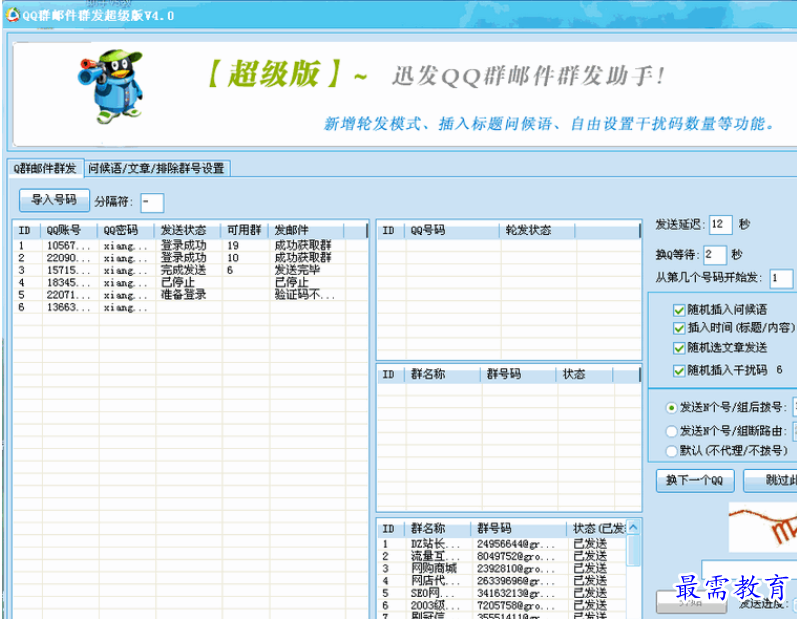Click 状态 header in middle group list
This screenshot has height=619, width=797.
[x=585, y=375]
